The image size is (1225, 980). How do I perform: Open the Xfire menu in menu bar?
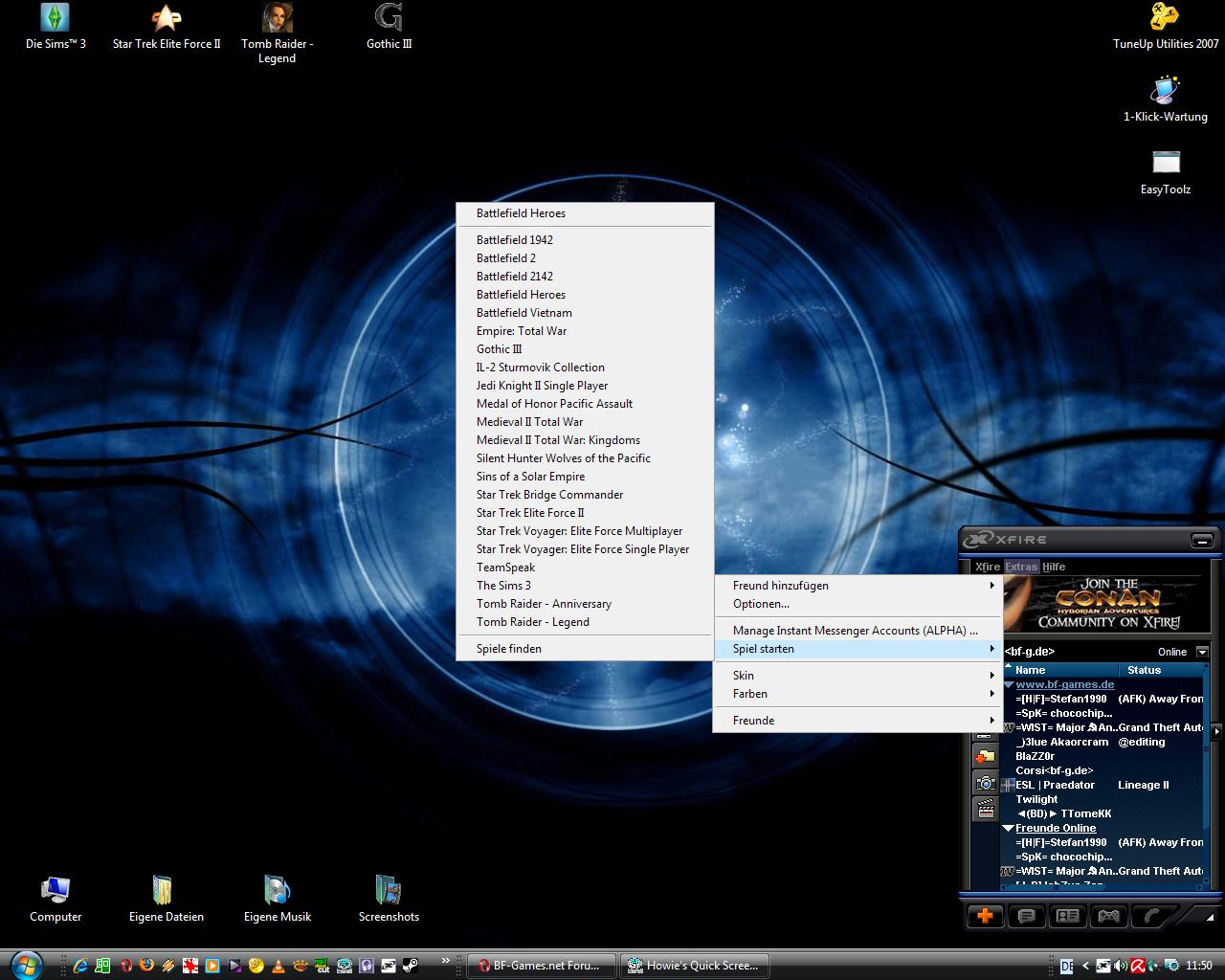[x=987, y=567]
